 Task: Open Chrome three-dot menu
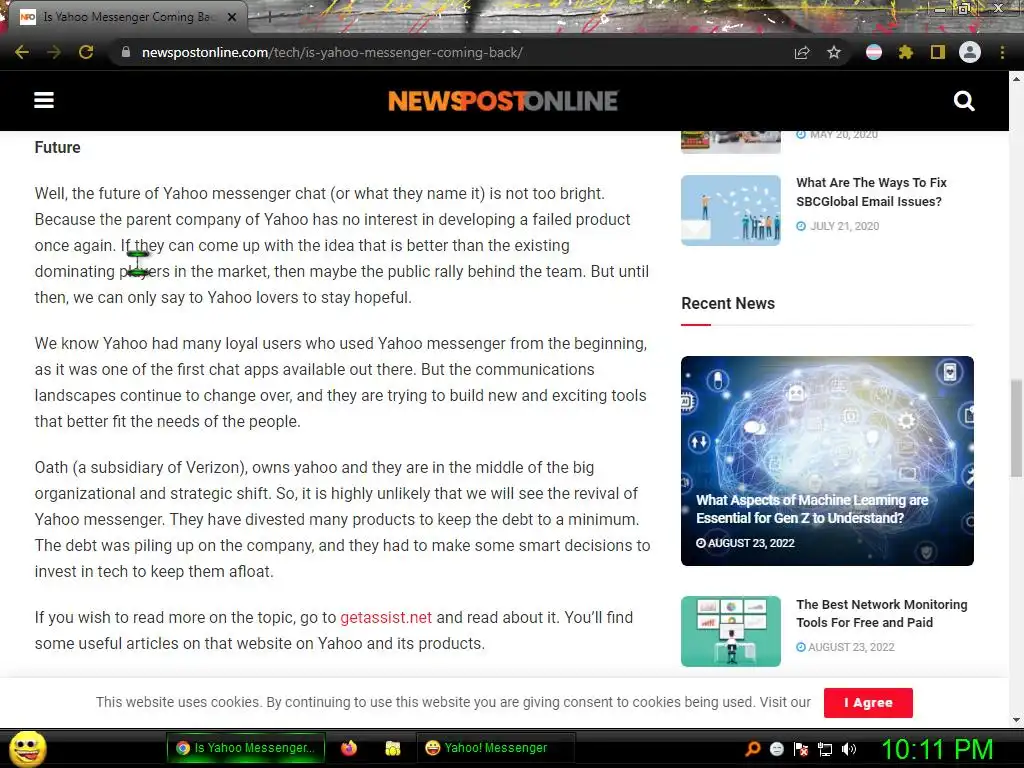[x=1002, y=52]
